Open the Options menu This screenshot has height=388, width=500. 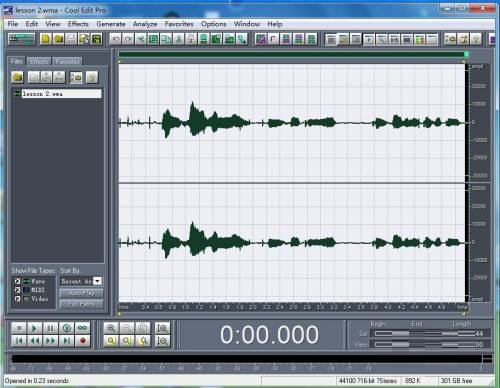214,24
